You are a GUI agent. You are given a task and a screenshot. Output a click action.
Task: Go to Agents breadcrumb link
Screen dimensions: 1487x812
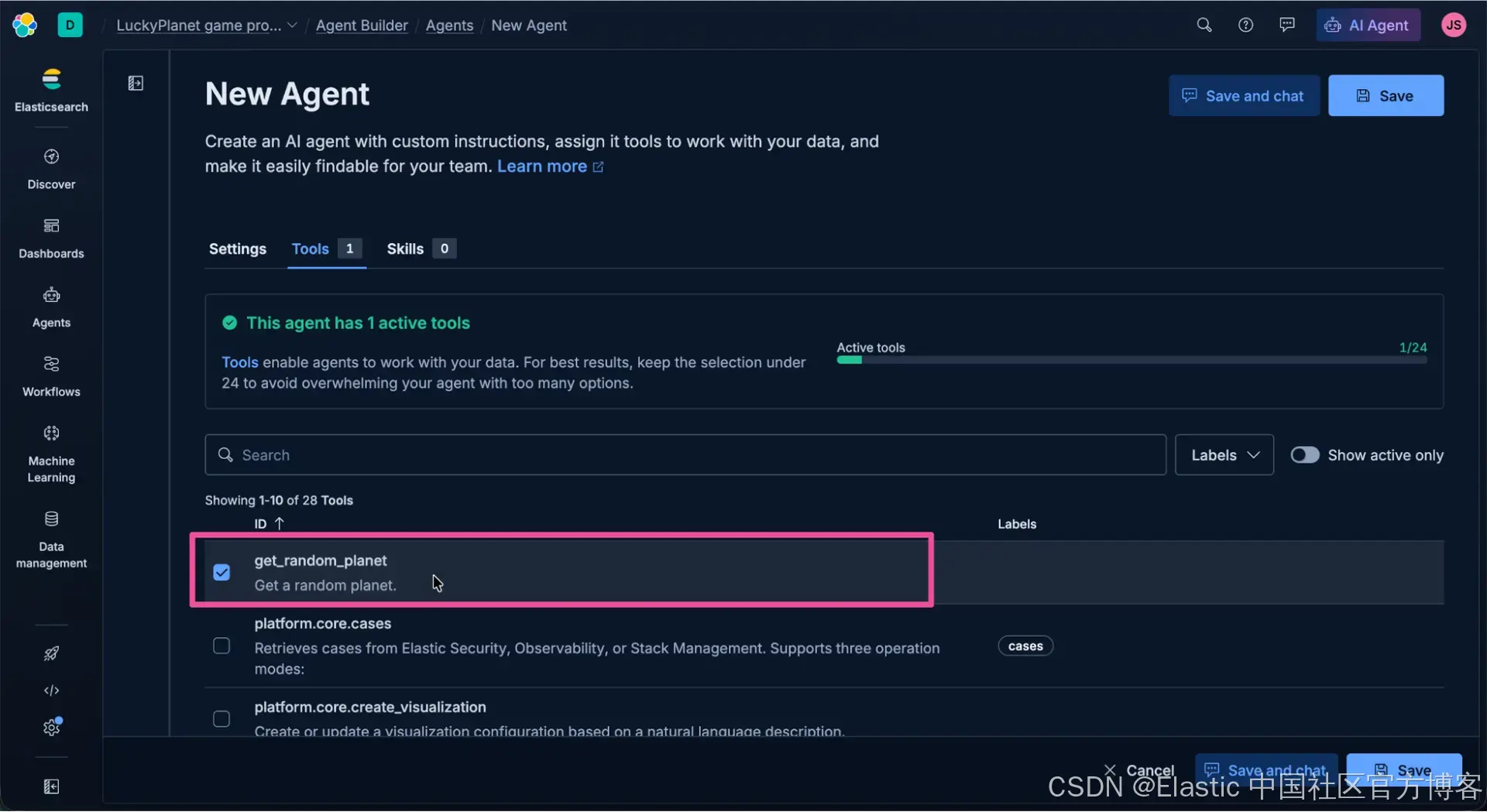pos(449,26)
